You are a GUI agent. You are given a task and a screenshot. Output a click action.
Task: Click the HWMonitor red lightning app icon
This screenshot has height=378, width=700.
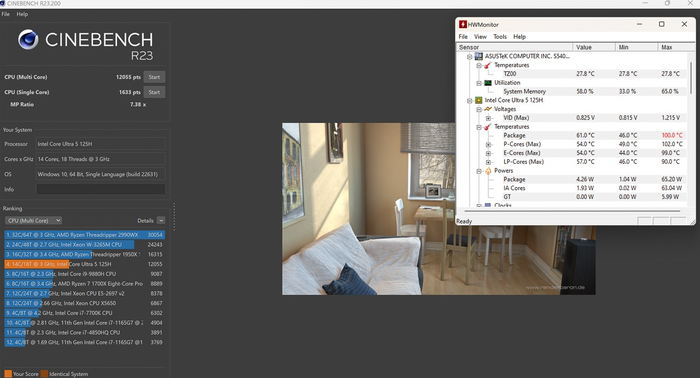tap(462, 25)
